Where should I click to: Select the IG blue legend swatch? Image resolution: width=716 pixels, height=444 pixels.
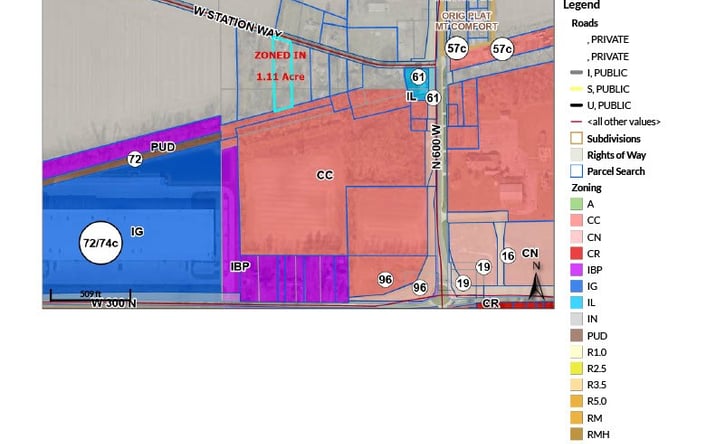point(576,286)
